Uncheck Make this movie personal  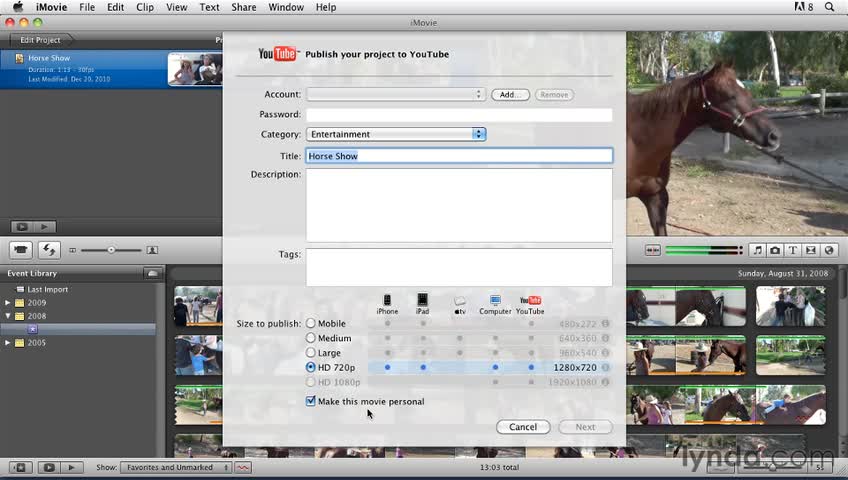(x=311, y=402)
